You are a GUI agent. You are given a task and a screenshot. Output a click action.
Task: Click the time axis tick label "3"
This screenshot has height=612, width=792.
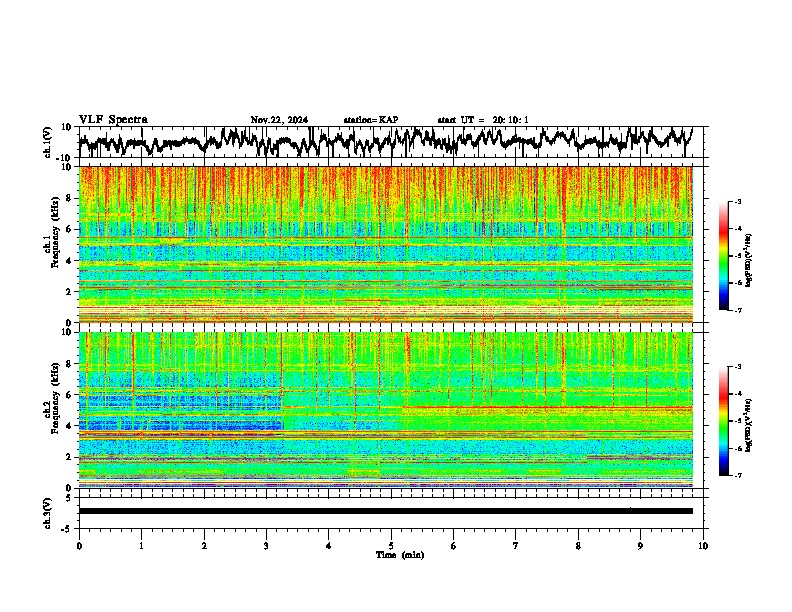coord(266,546)
